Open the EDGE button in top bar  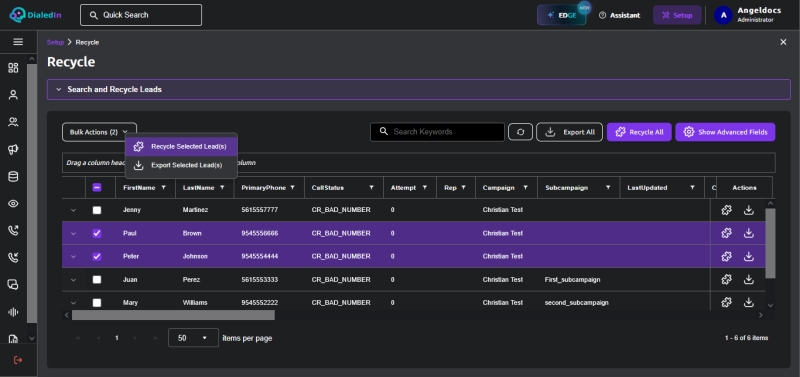[x=562, y=15]
